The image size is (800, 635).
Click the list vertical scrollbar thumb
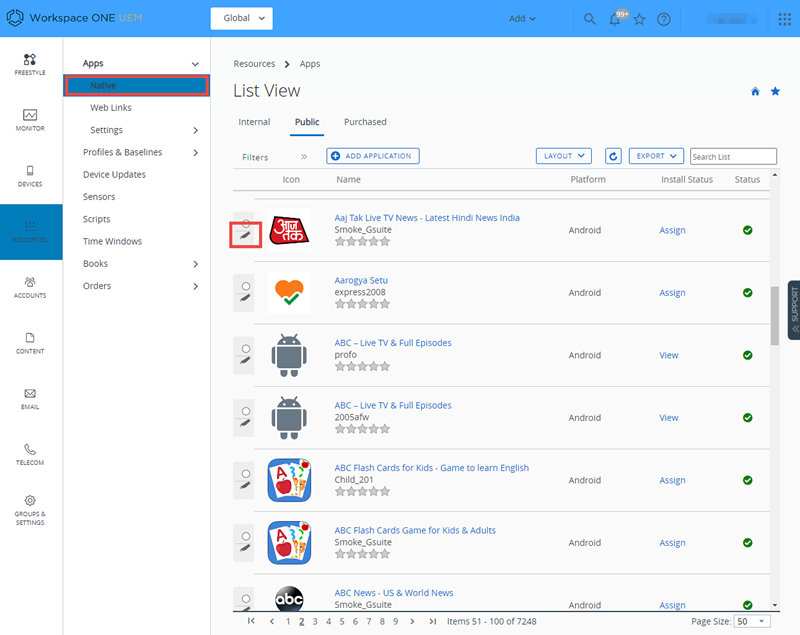click(774, 316)
